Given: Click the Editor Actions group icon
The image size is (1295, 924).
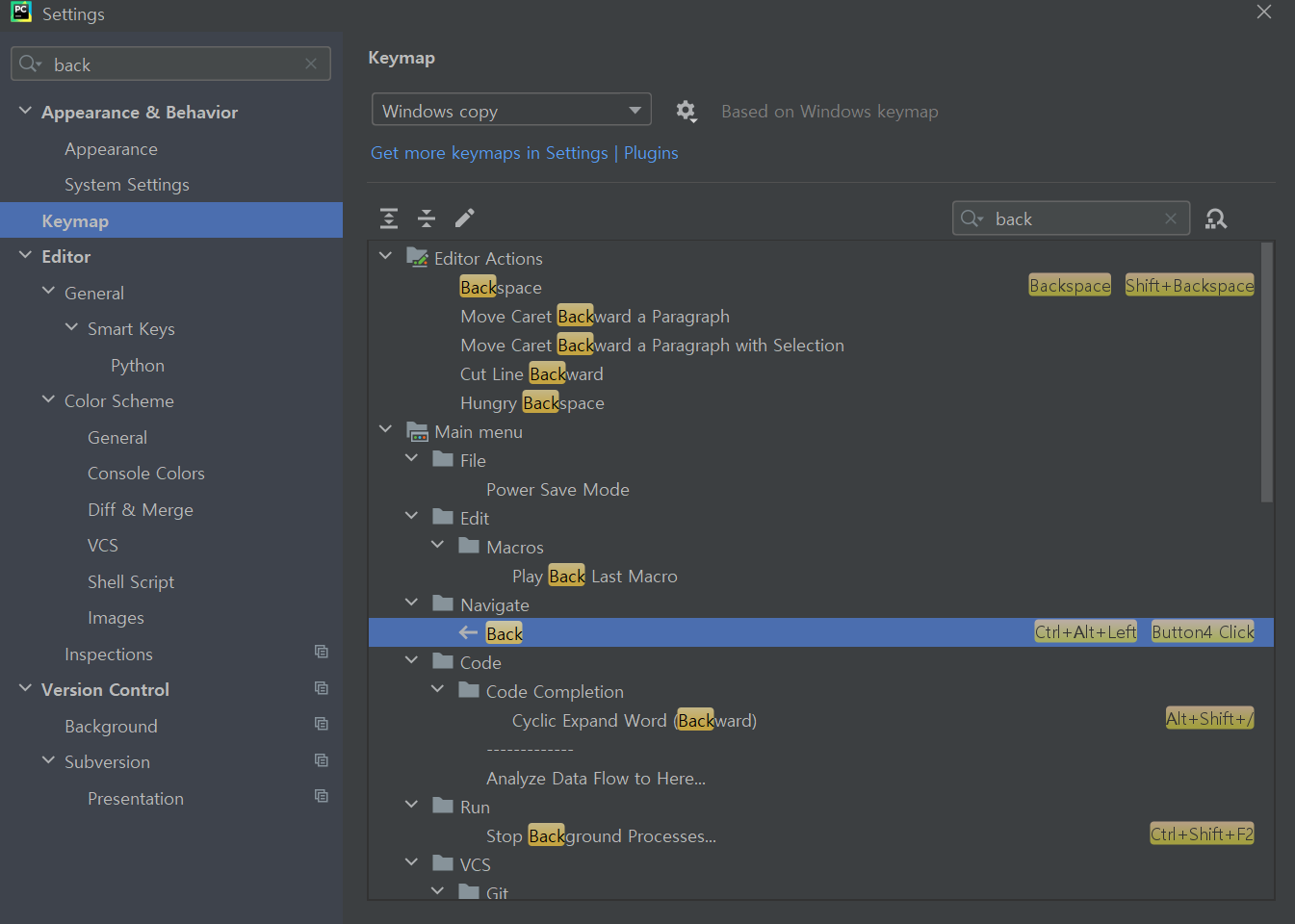Looking at the screenshot, I should [x=417, y=257].
